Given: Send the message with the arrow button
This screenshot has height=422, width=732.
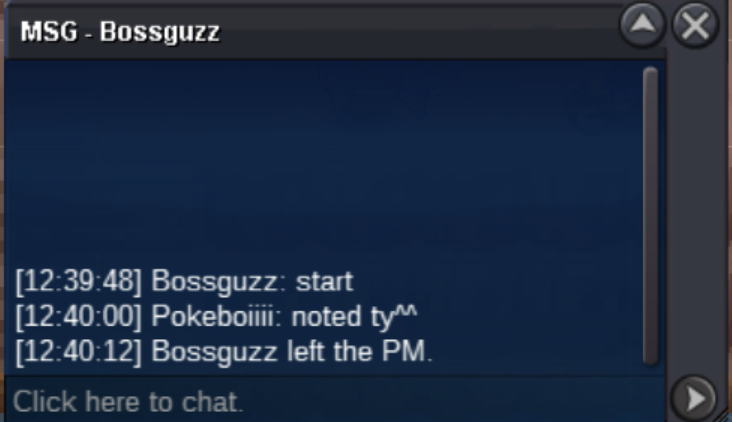Looking at the screenshot, I should coord(694,398).
